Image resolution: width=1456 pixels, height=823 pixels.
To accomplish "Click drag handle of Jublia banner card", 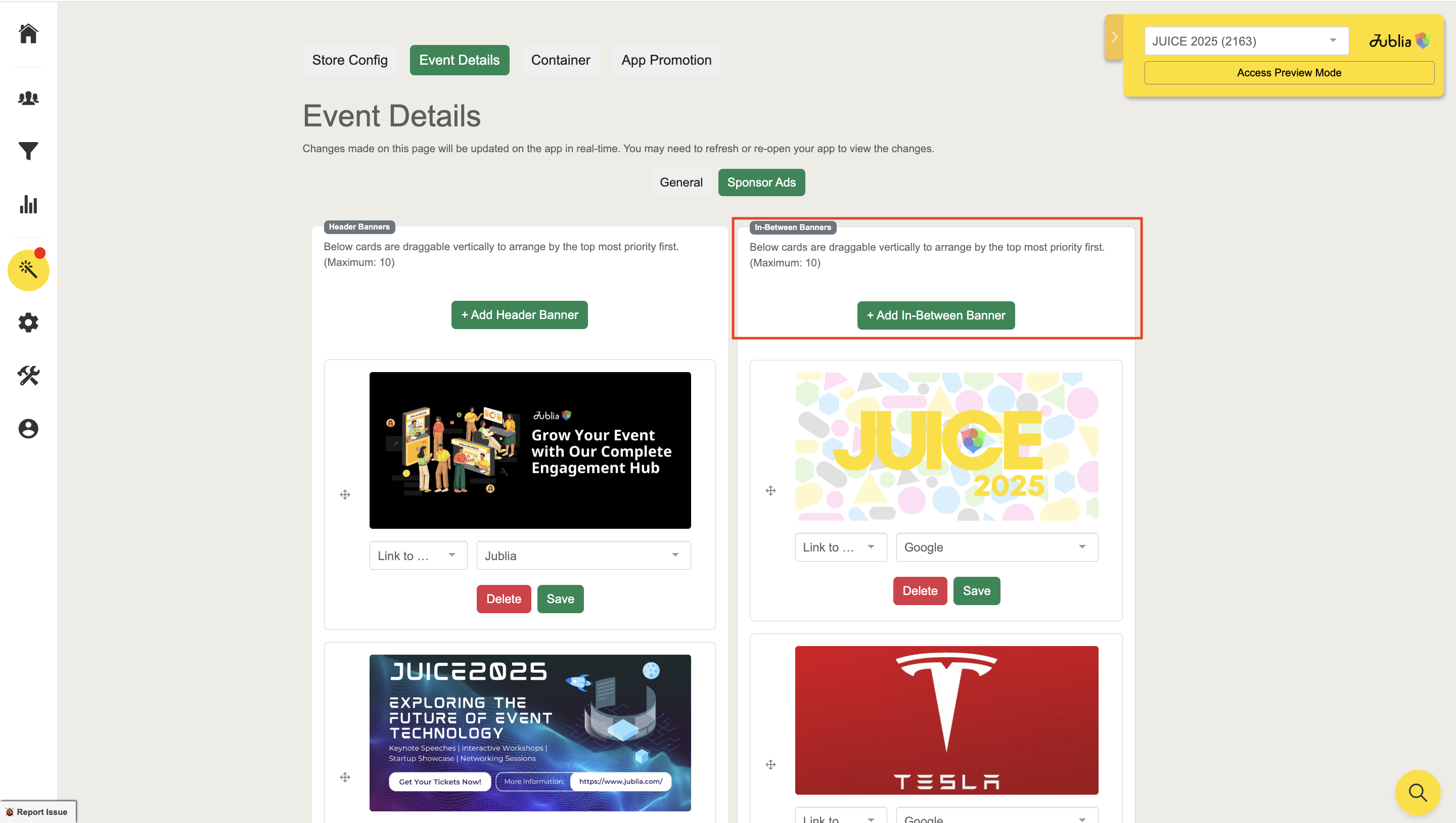I will (x=345, y=494).
